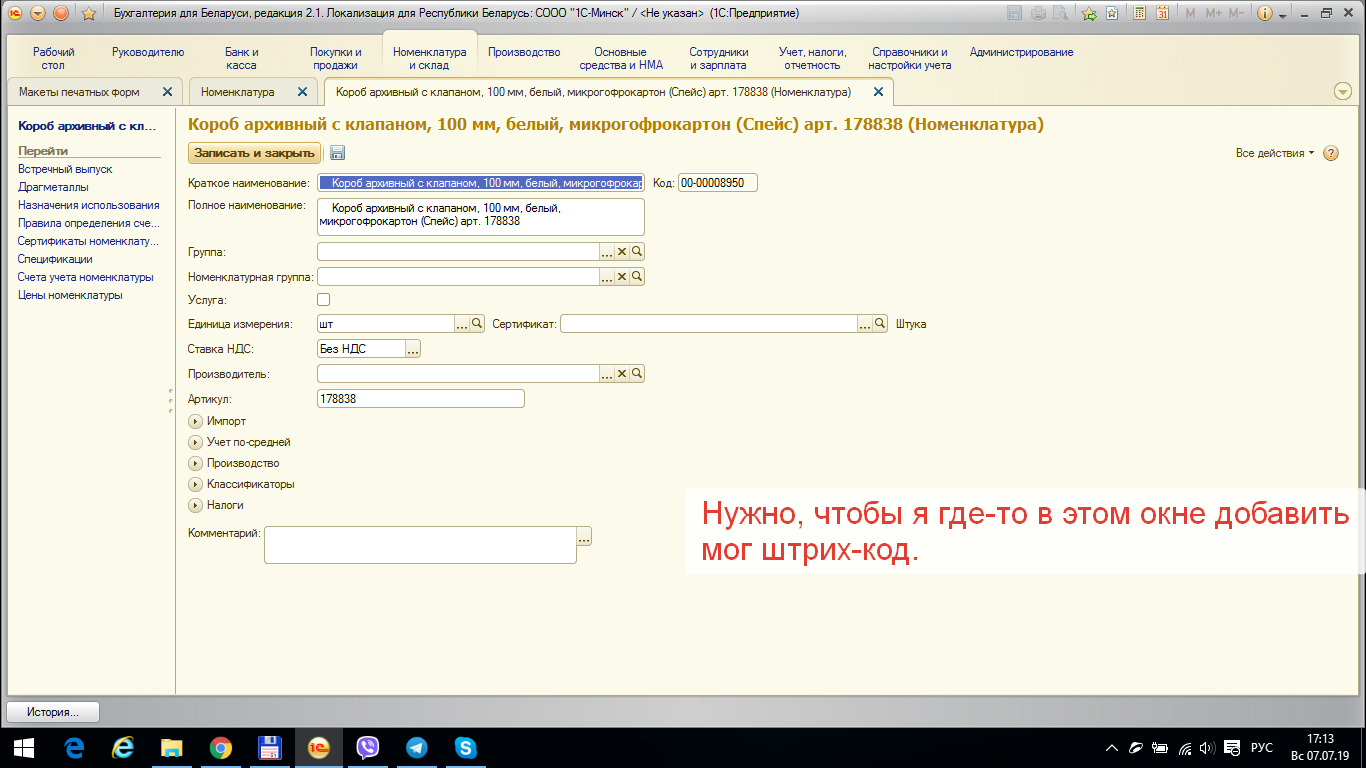Clear the Группа field with its X icon

(621, 252)
